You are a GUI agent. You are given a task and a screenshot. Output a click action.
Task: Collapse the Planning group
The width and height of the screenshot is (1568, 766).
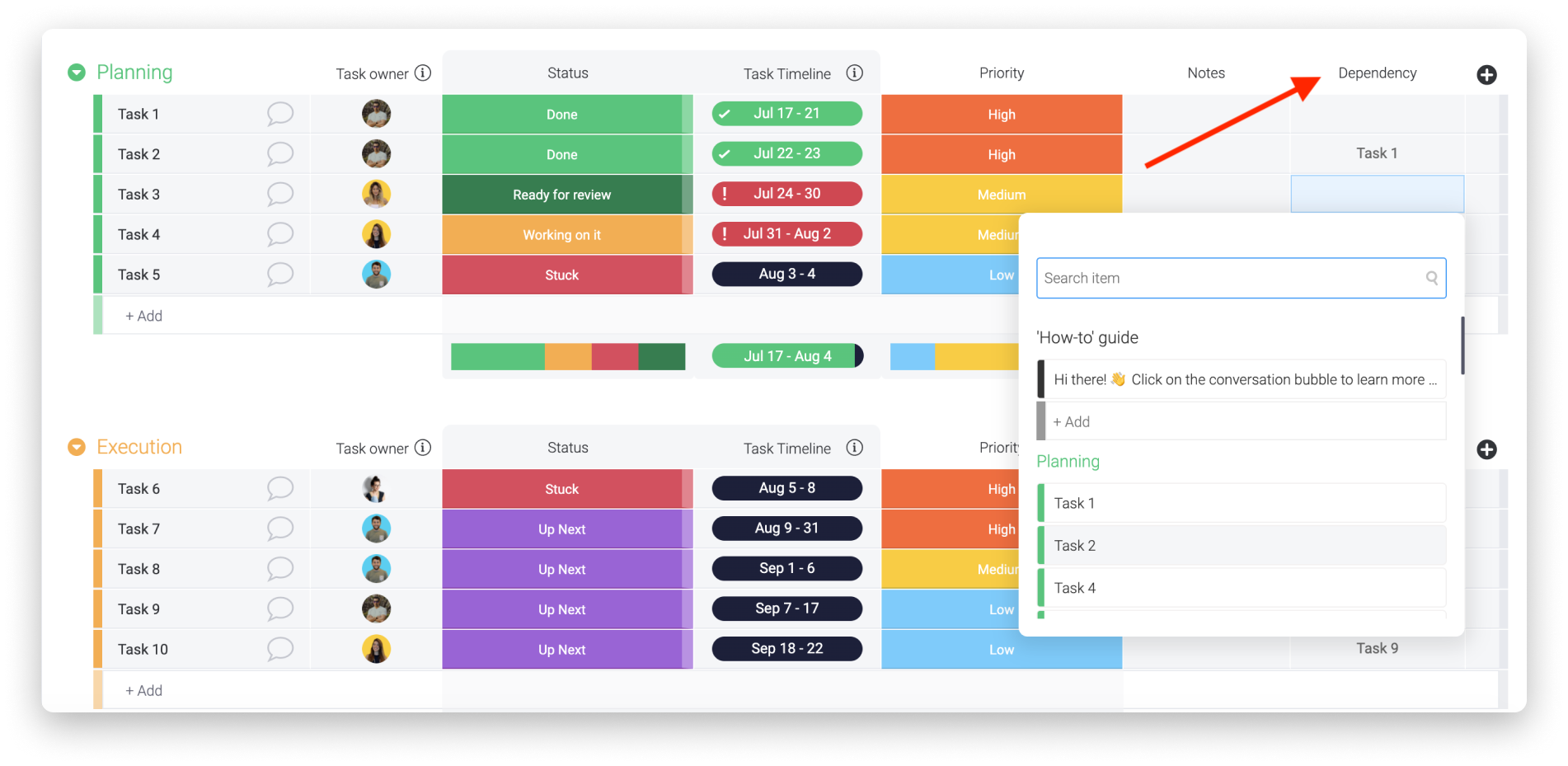pyautogui.click(x=77, y=73)
